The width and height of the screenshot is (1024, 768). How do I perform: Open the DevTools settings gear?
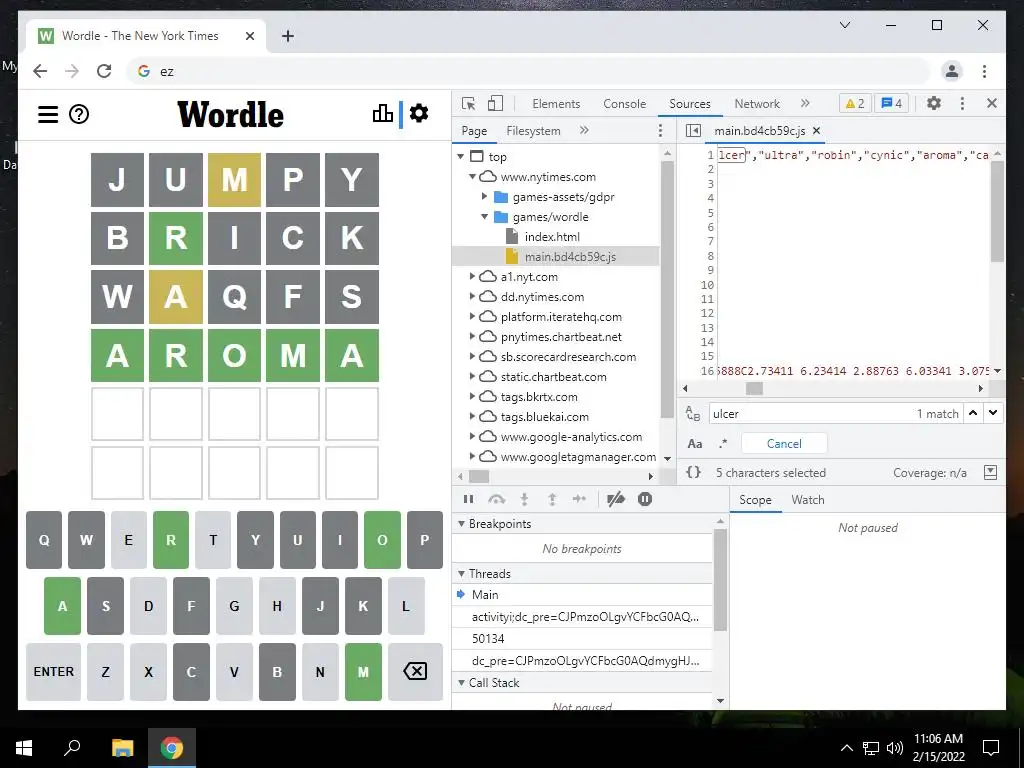click(x=934, y=103)
